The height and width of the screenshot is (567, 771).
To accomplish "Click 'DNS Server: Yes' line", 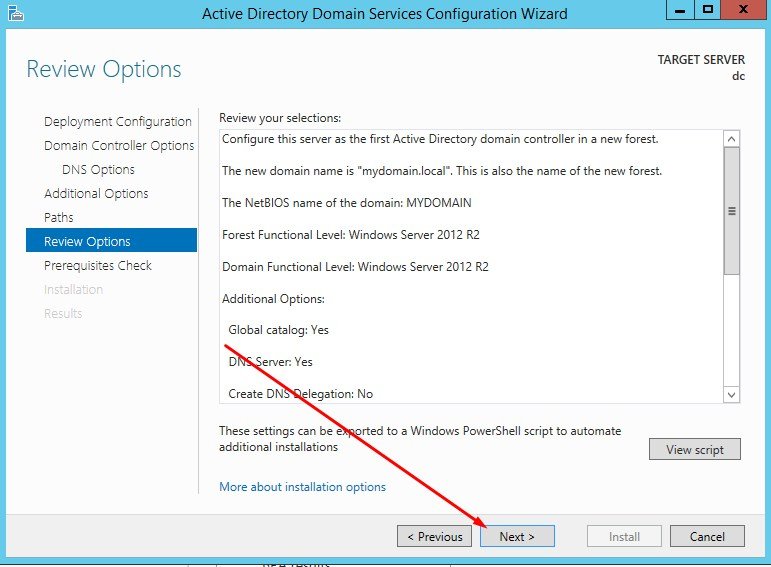I will [270, 362].
